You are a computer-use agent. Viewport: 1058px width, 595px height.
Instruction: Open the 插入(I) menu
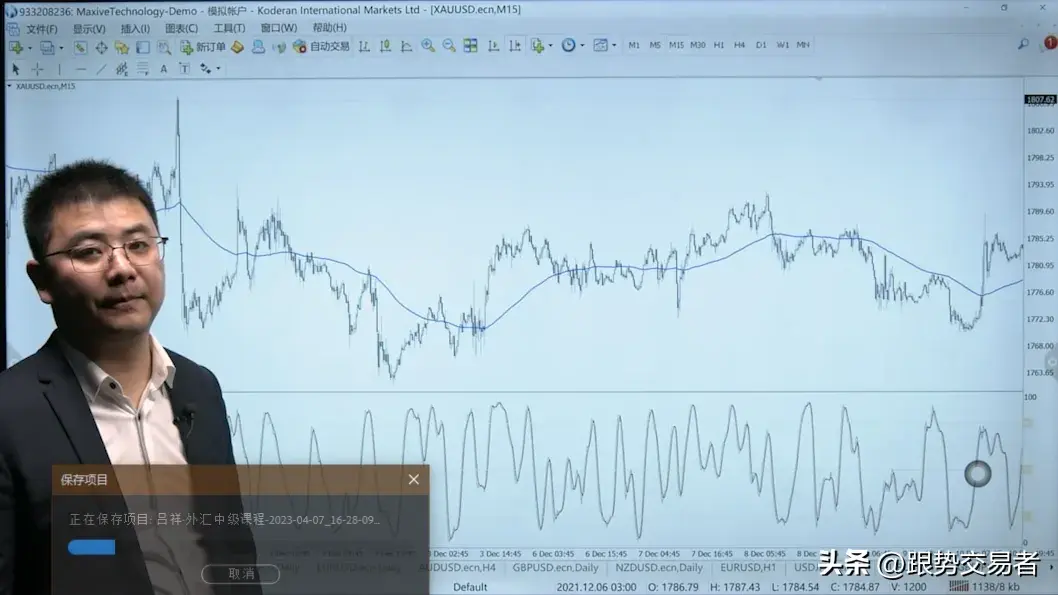tap(135, 29)
